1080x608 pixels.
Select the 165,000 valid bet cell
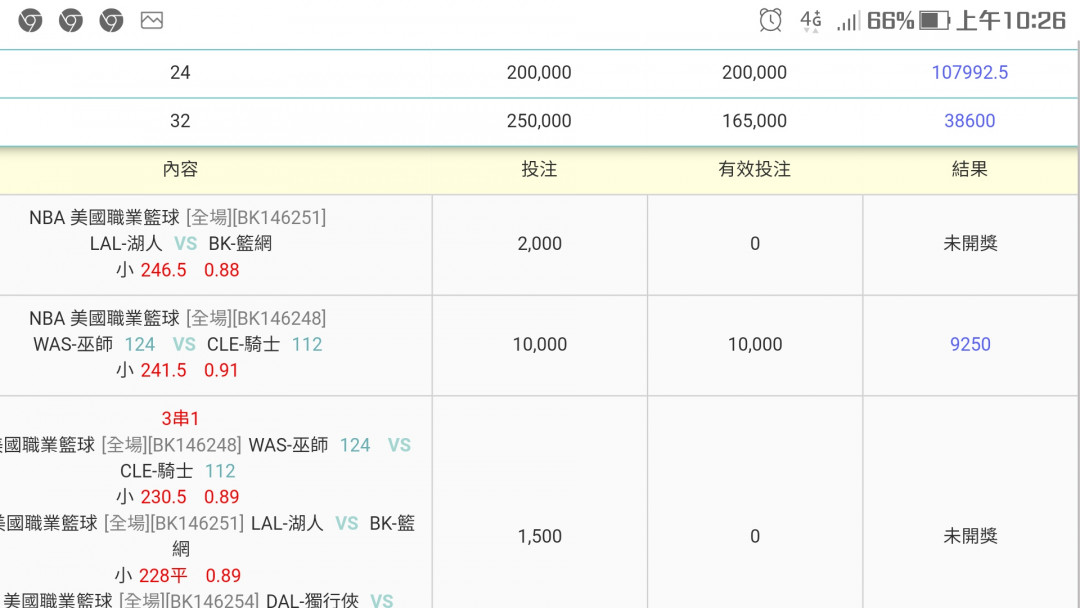point(755,120)
